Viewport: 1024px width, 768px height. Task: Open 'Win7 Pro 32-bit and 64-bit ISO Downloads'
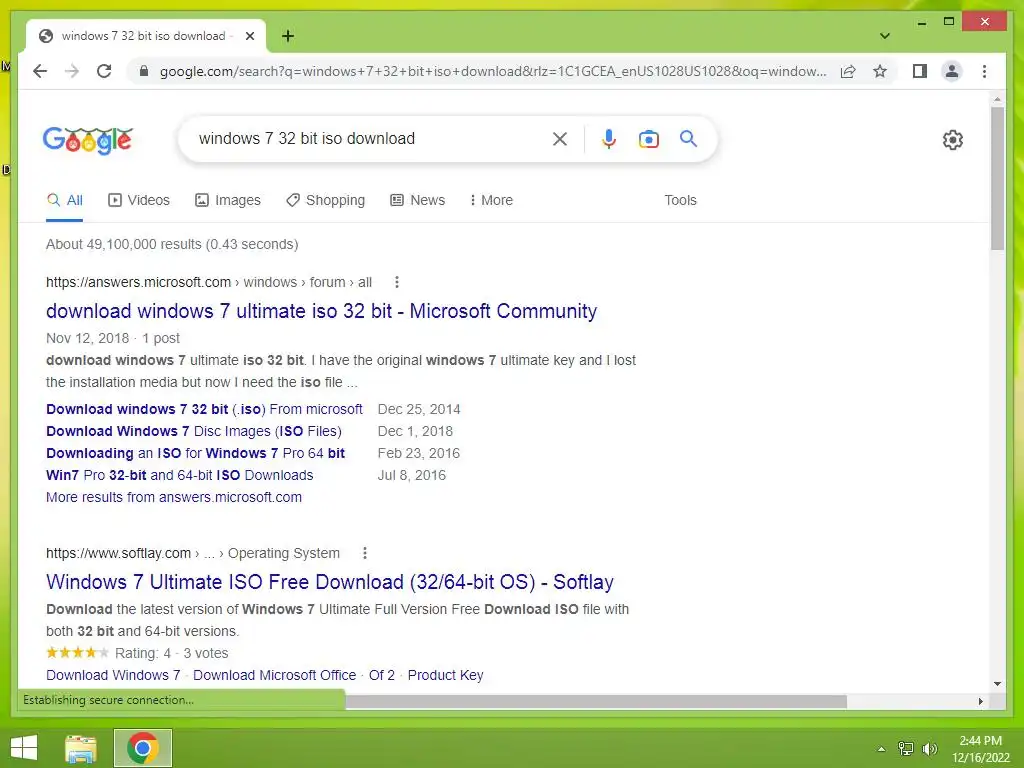point(180,475)
